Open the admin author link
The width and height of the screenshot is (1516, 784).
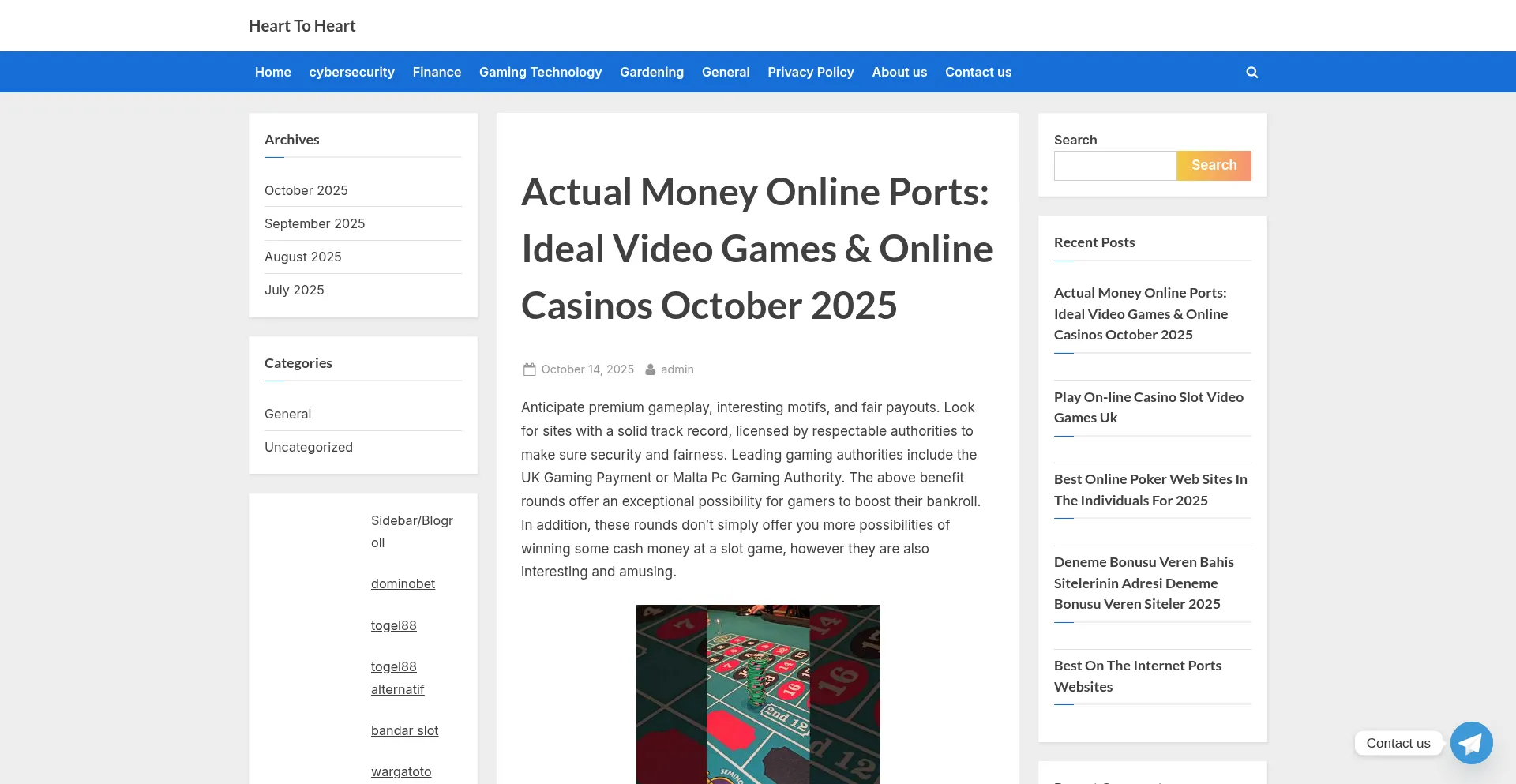[677, 369]
